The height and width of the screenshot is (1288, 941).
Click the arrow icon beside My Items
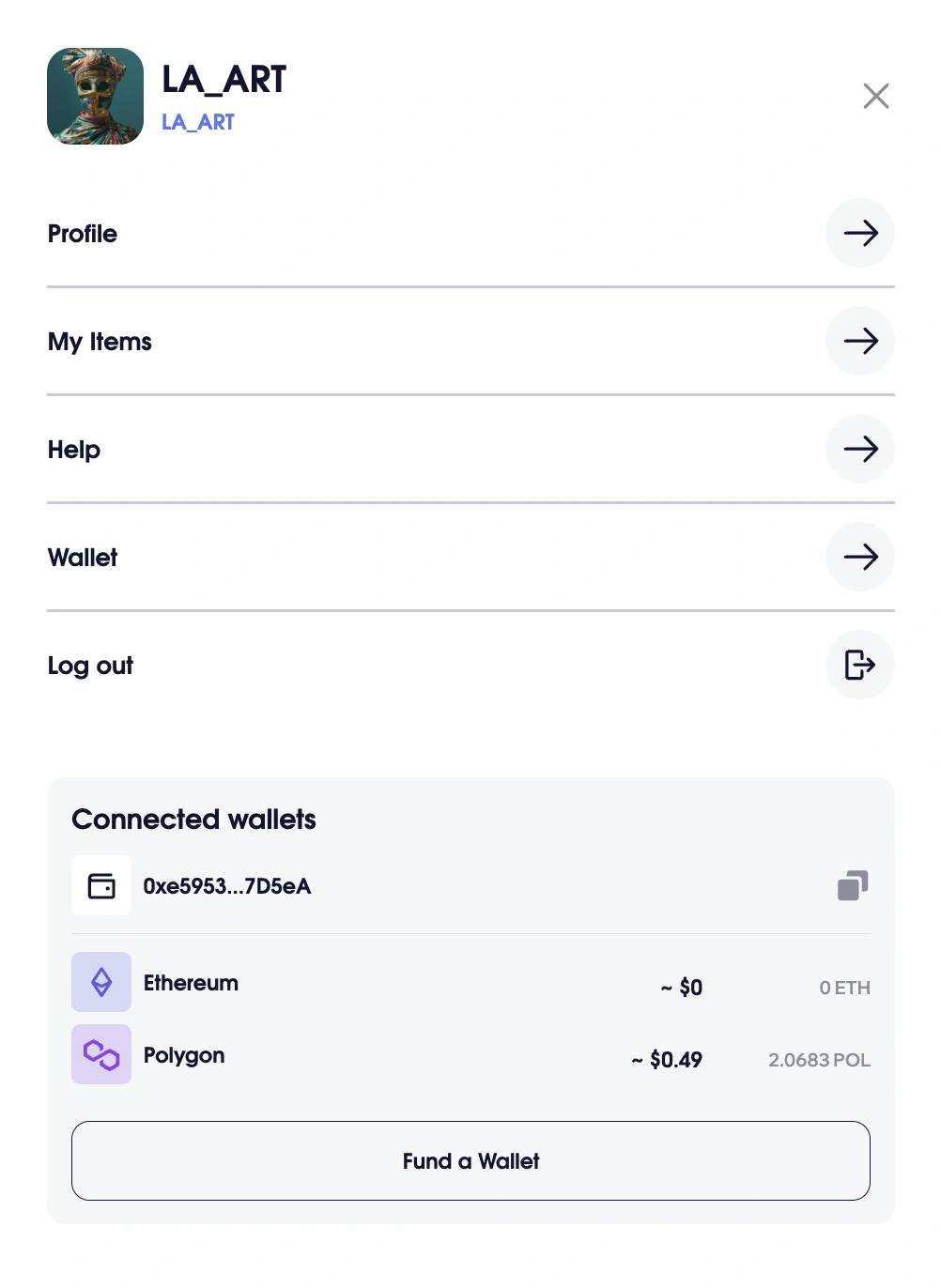(x=859, y=341)
